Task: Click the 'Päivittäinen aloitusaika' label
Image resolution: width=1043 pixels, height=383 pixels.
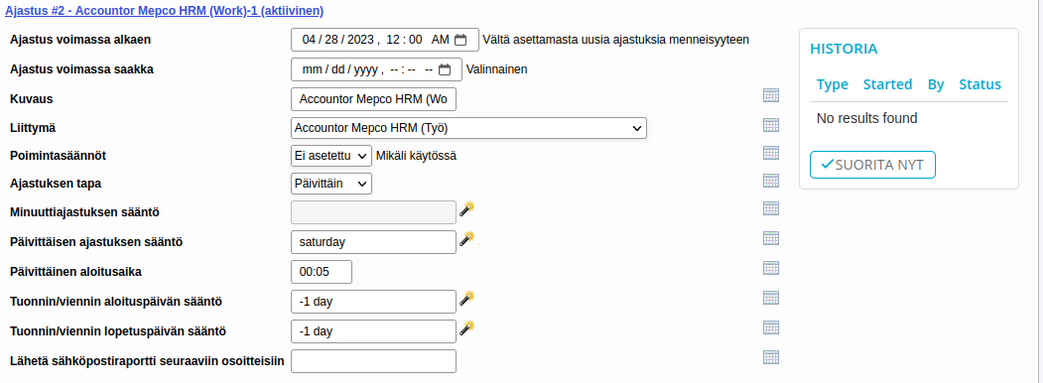Action: pos(76,271)
